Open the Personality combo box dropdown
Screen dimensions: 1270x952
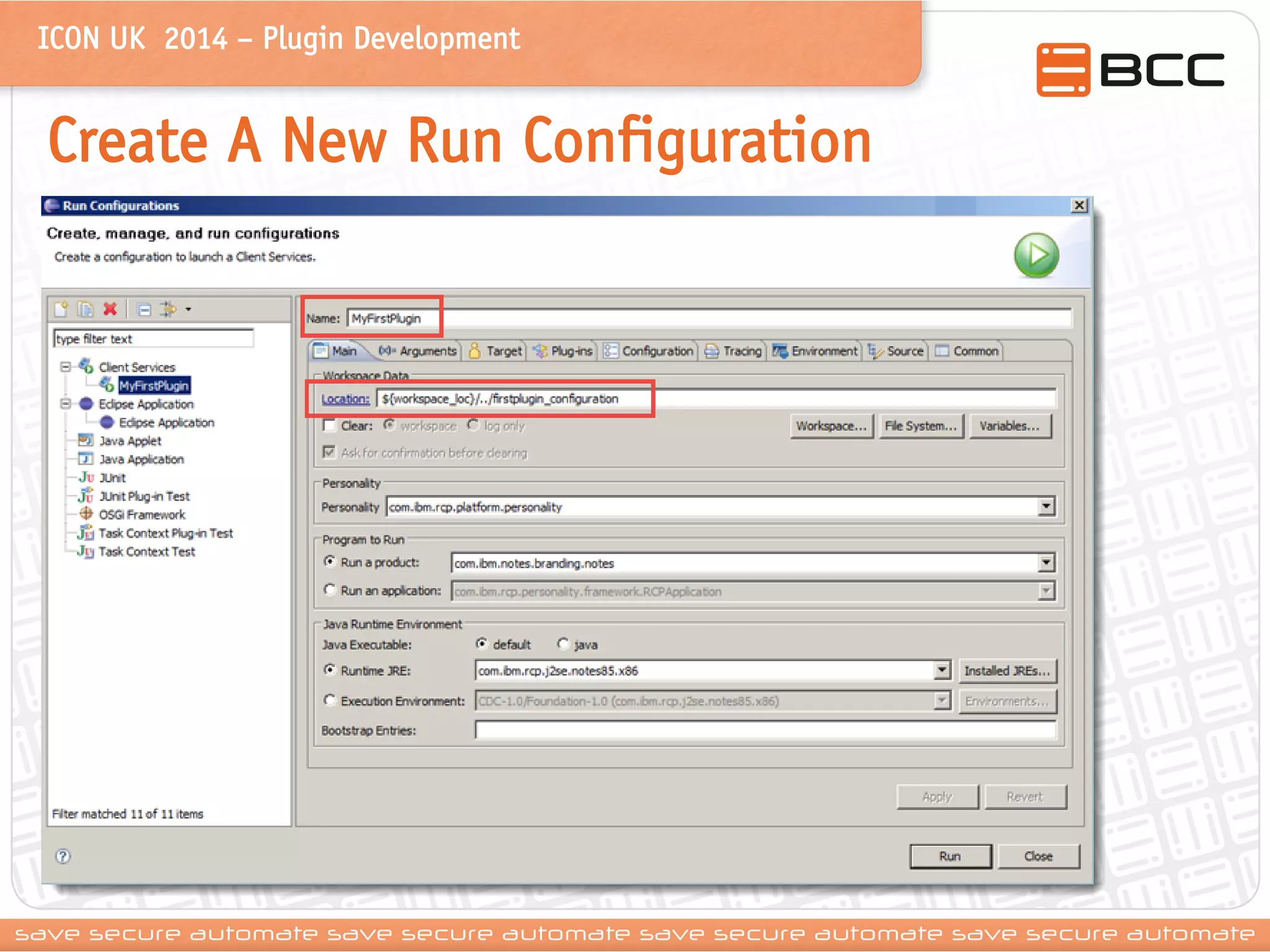(x=1046, y=506)
